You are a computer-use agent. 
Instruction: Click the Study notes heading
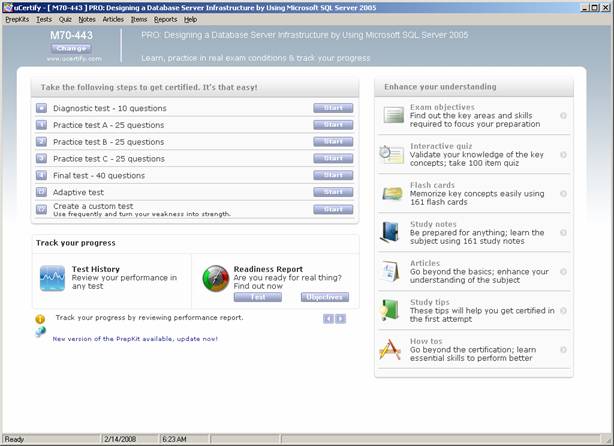pyautogui.click(x=433, y=224)
